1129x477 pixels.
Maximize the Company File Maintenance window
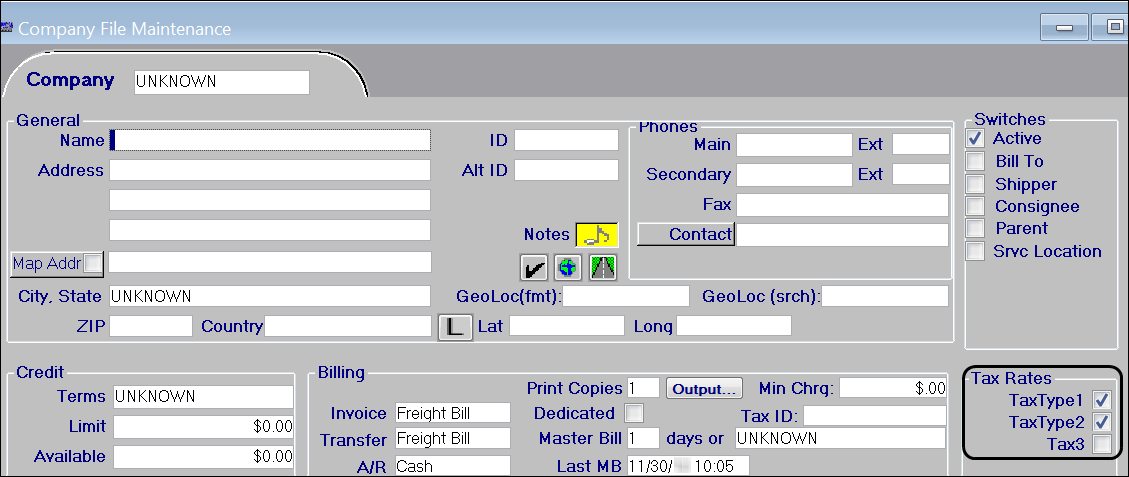click(x=1111, y=28)
